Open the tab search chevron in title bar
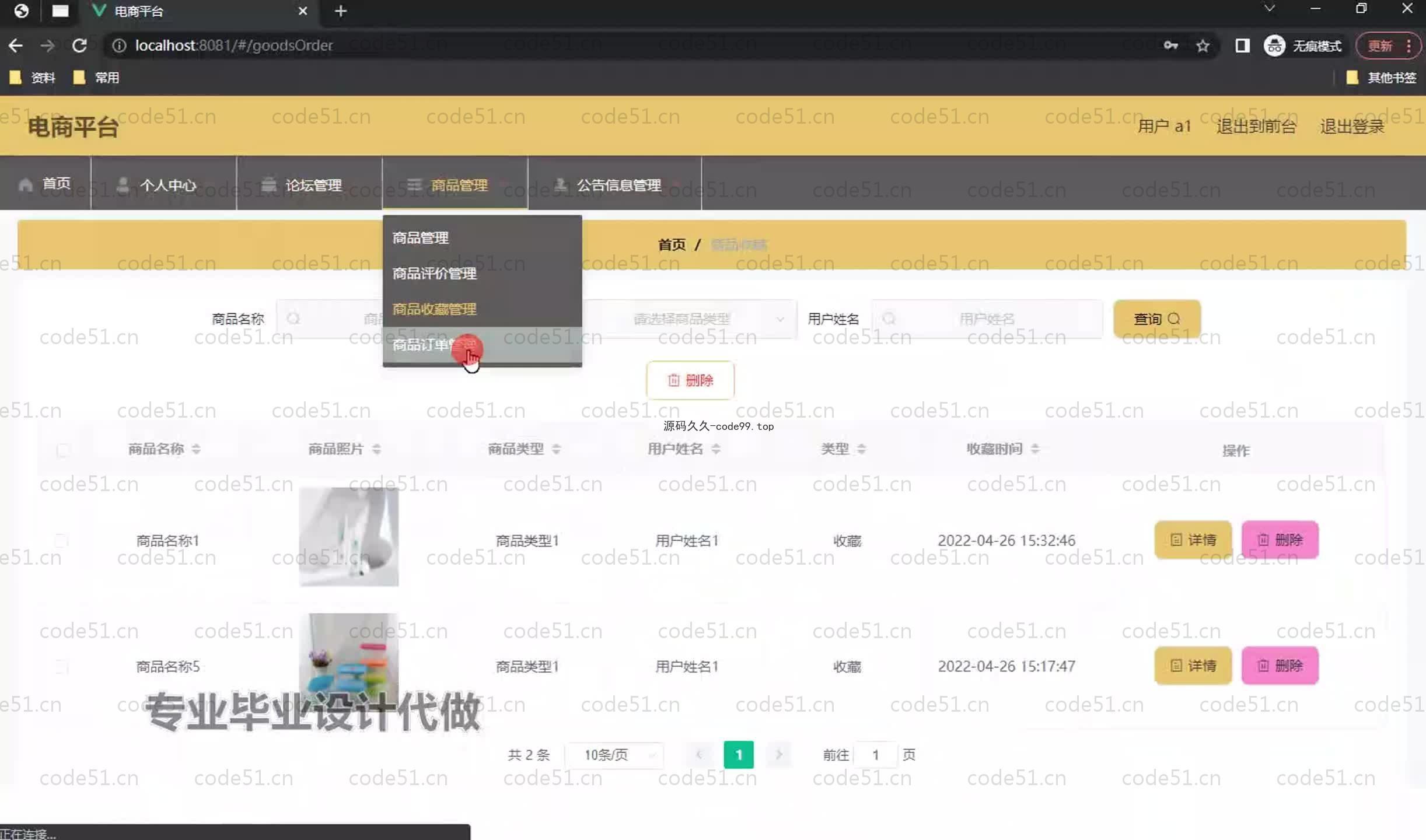The height and width of the screenshot is (840, 1426). (1269, 9)
